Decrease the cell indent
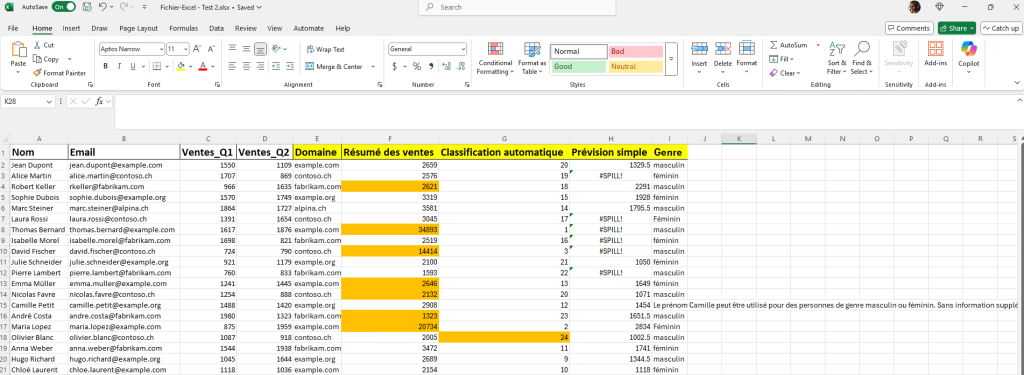 point(277,66)
